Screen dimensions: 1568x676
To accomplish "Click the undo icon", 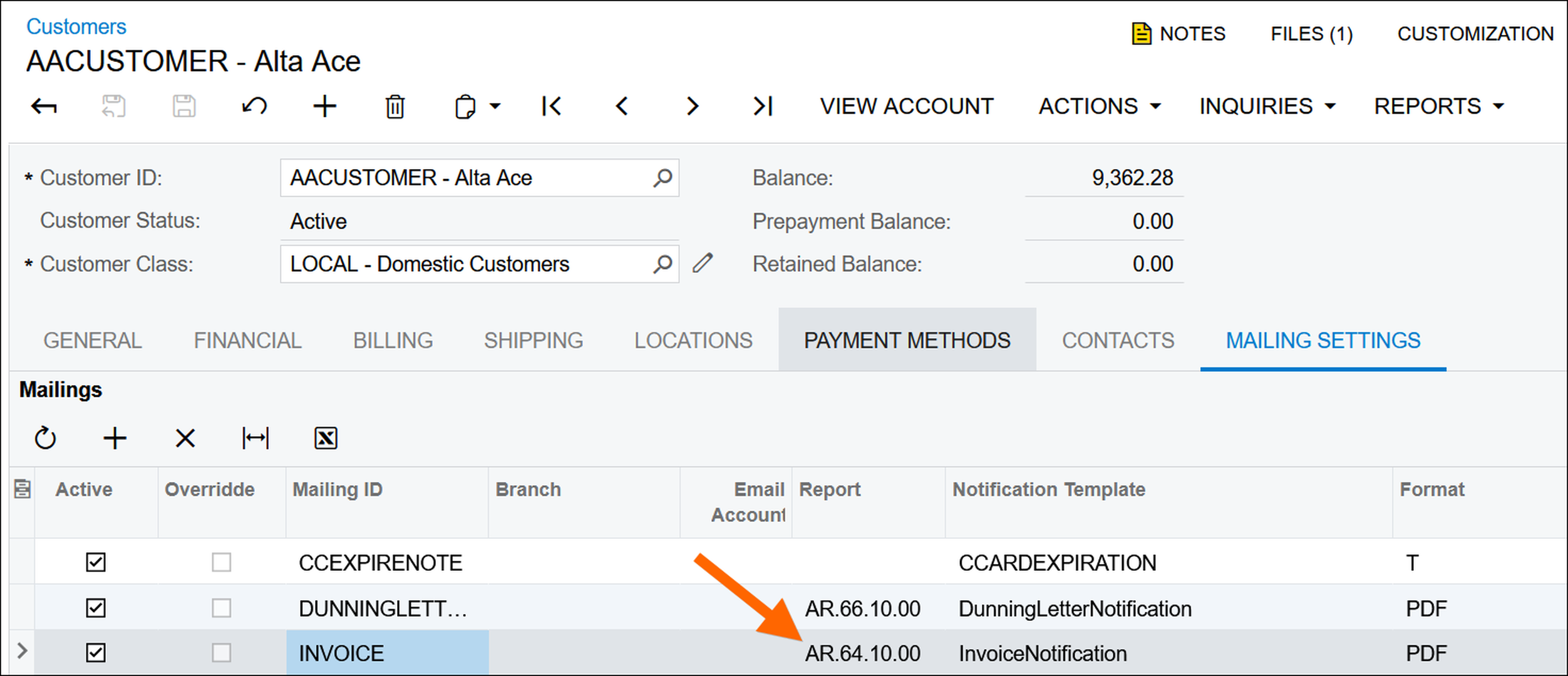I will [x=254, y=106].
